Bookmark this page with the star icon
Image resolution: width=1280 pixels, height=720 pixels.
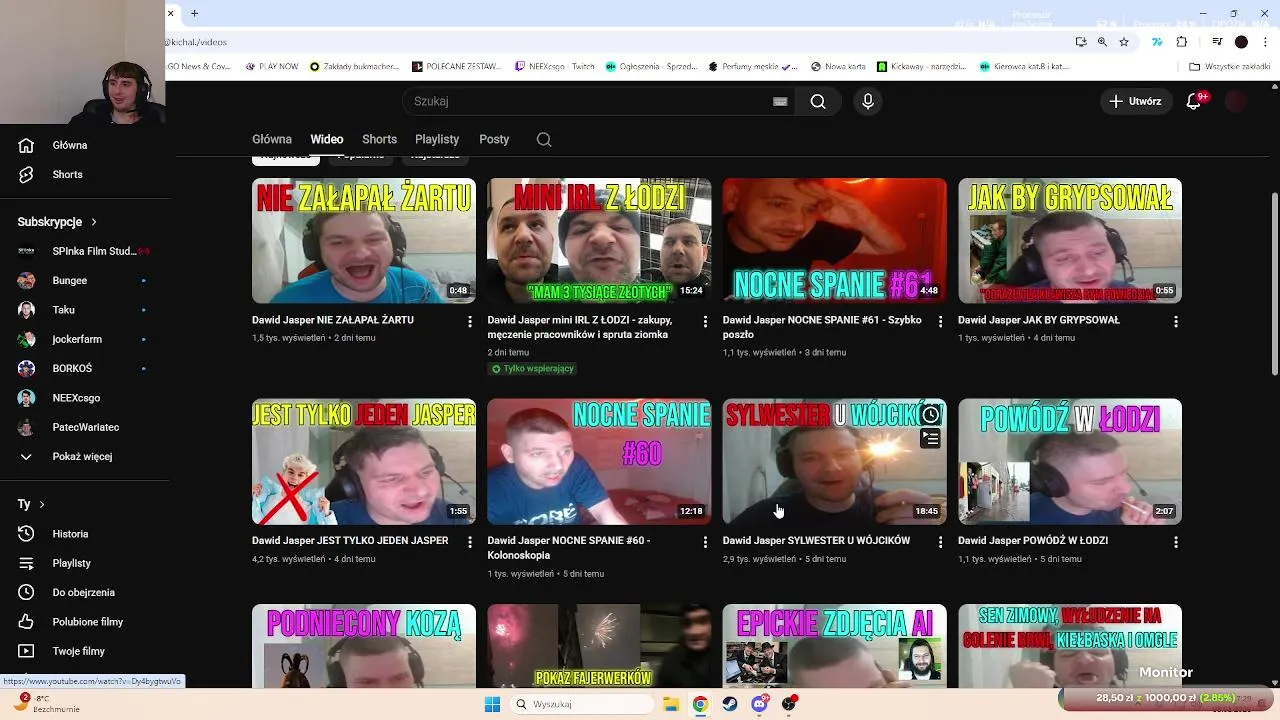(x=1124, y=42)
